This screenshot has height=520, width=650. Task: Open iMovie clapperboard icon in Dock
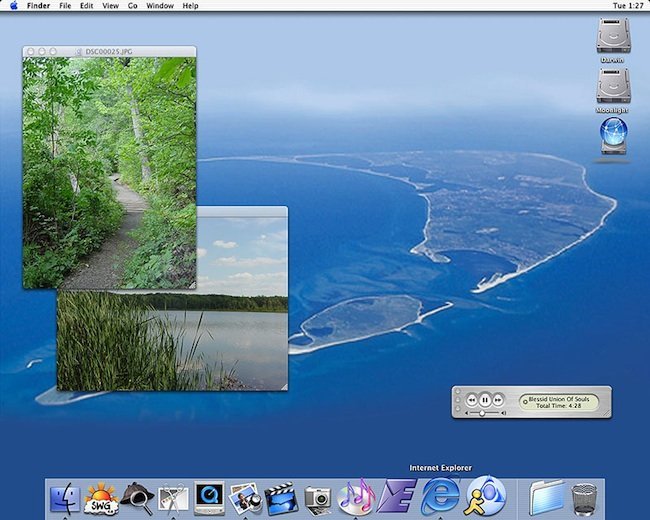tap(282, 497)
